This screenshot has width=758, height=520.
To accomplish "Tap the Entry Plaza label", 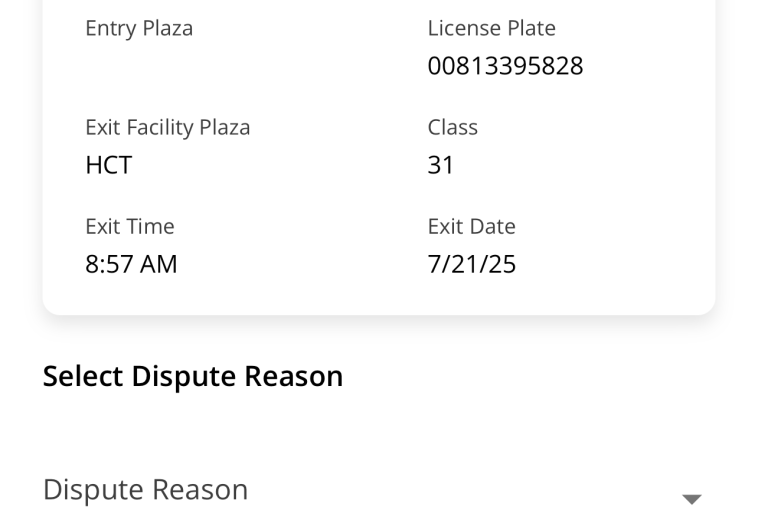I will (139, 28).
